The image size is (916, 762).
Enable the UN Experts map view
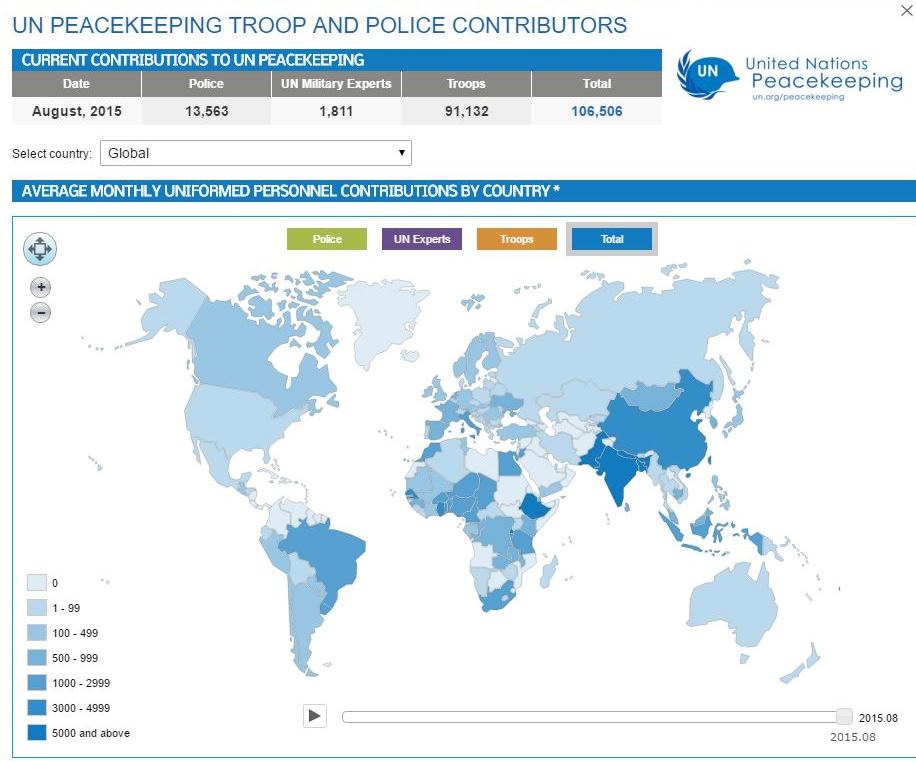[421, 239]
